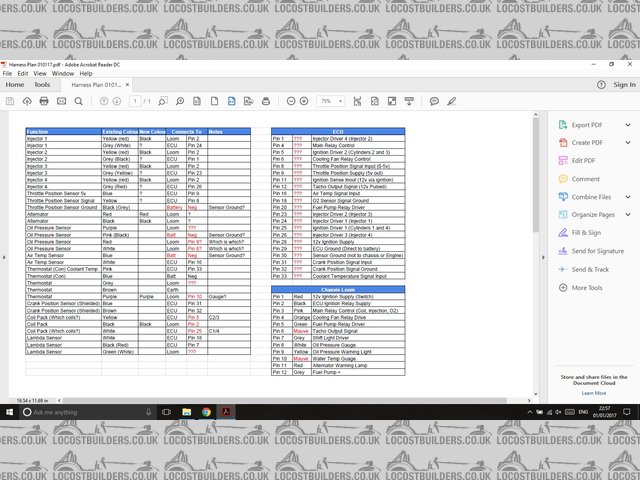Click the stamp tool icon
The height and width of the screenshot is (480, 640).
pos(266,101)
